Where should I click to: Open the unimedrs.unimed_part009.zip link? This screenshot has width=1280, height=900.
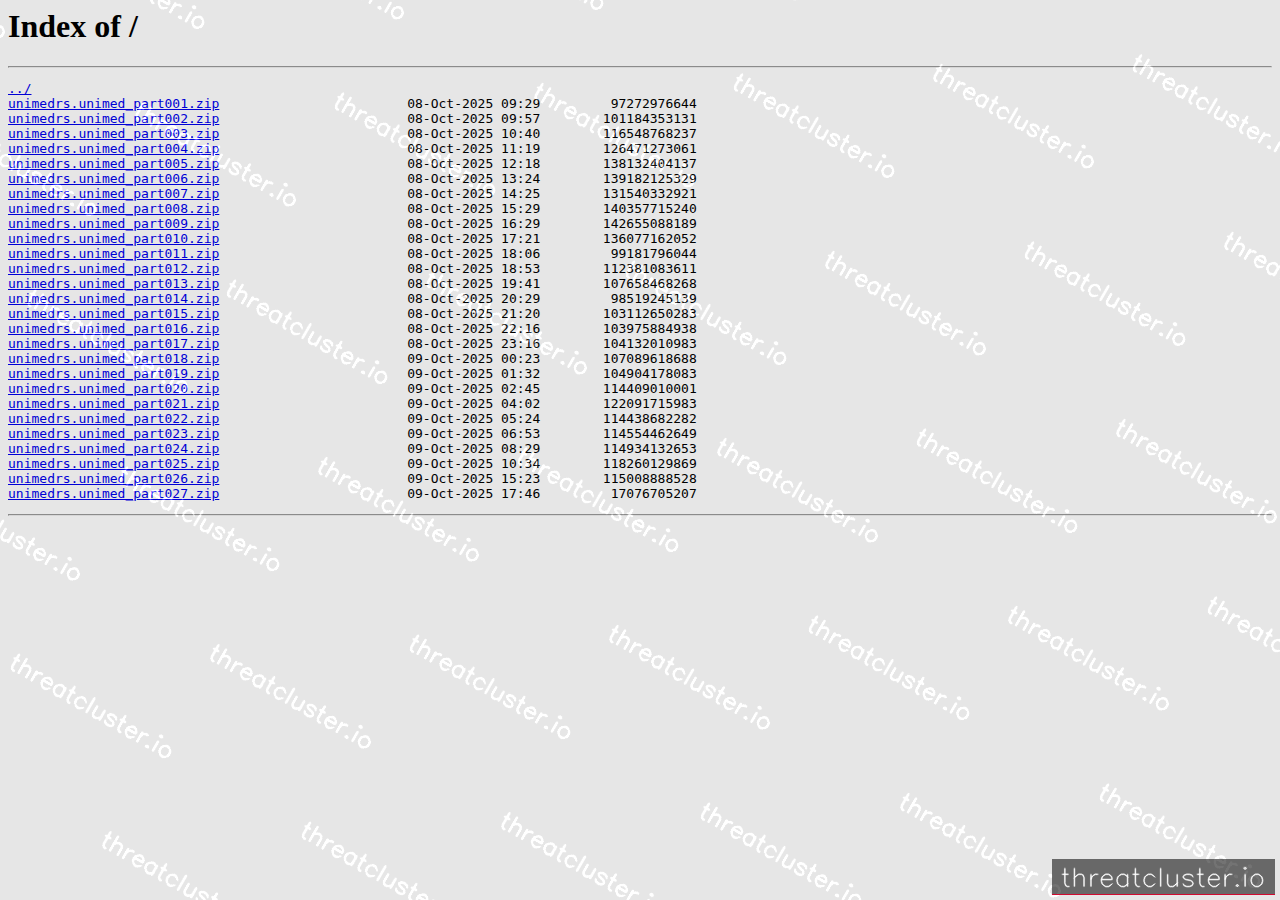pyautogui.click(x=114, y=224)
